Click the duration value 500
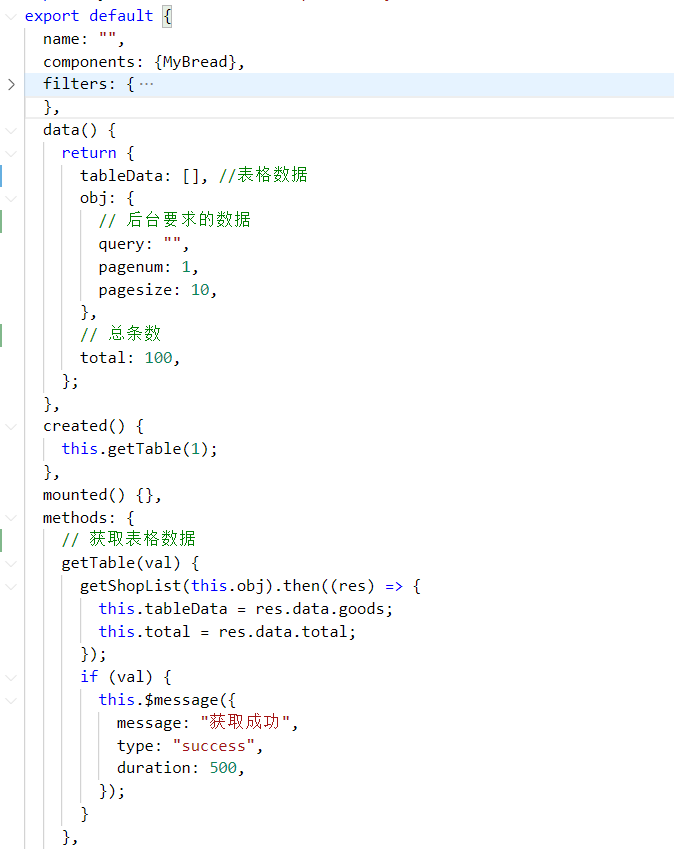Image resolution: width=674 pixels, height=849 pixels. tap(225, 768)
